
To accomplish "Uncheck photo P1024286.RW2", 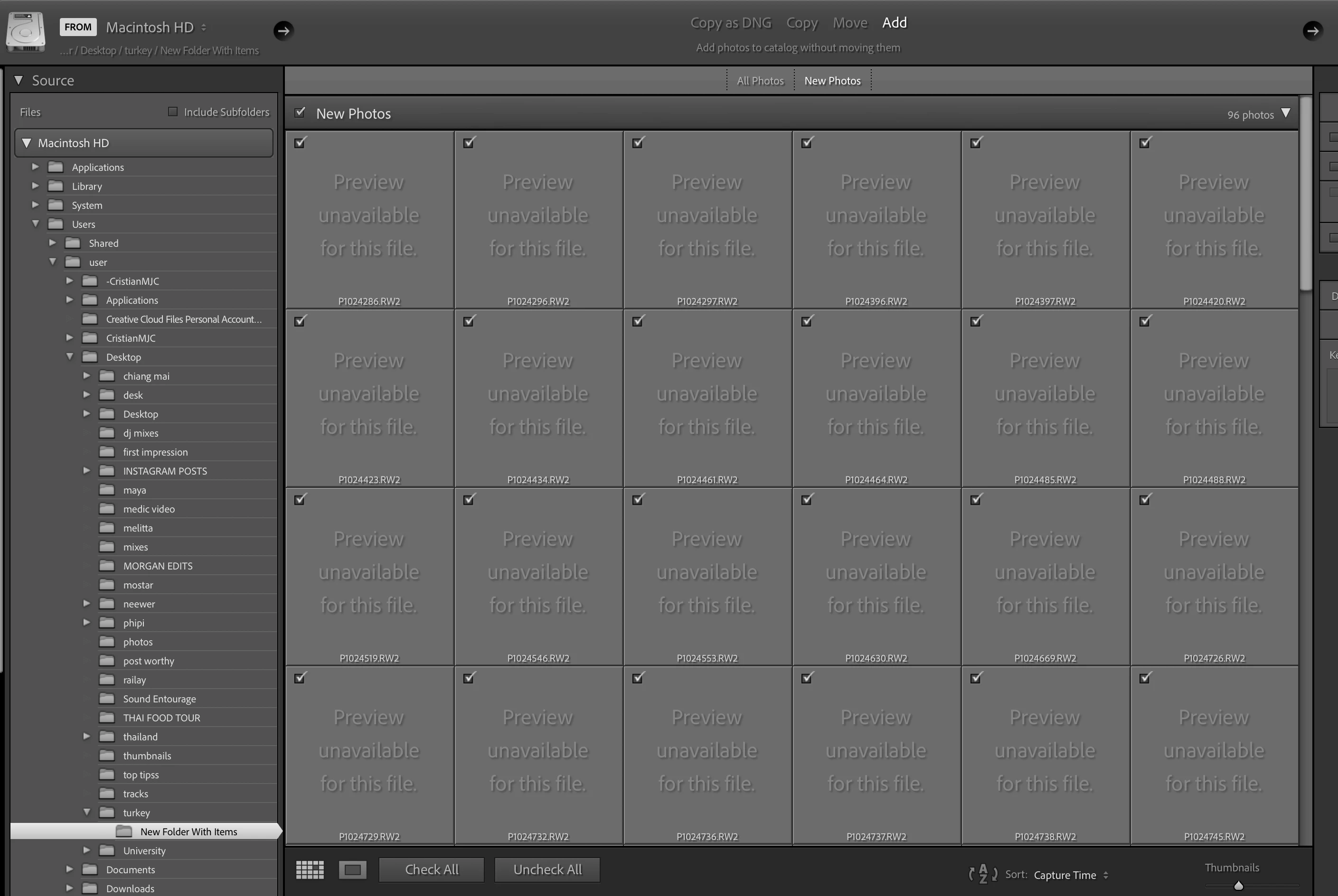I will pyautogui.click(x=300, y=142).
